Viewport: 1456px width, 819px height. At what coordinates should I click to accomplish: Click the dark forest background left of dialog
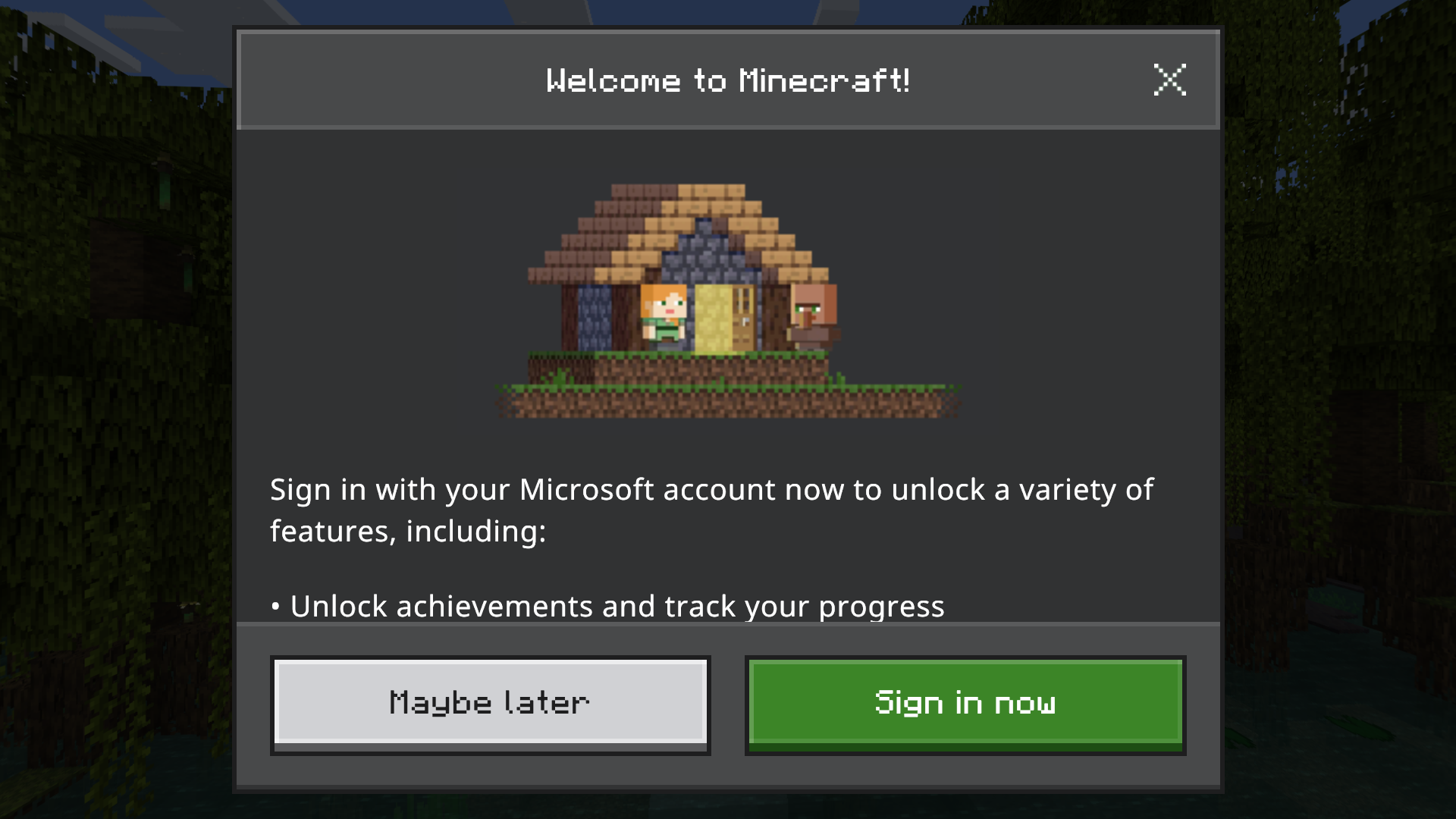click(114, 409)
